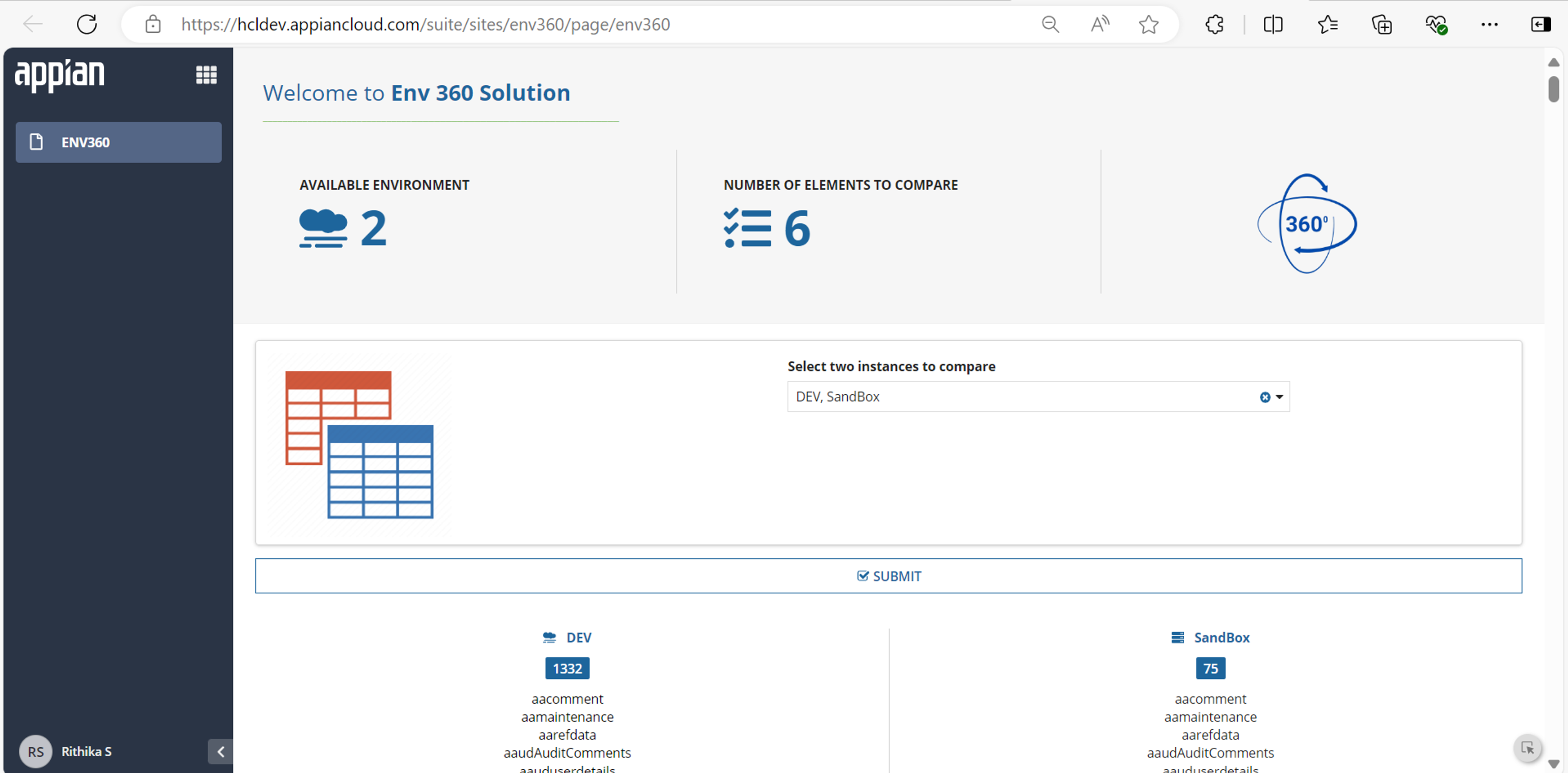Click the DEV heading

pos(579,638)
